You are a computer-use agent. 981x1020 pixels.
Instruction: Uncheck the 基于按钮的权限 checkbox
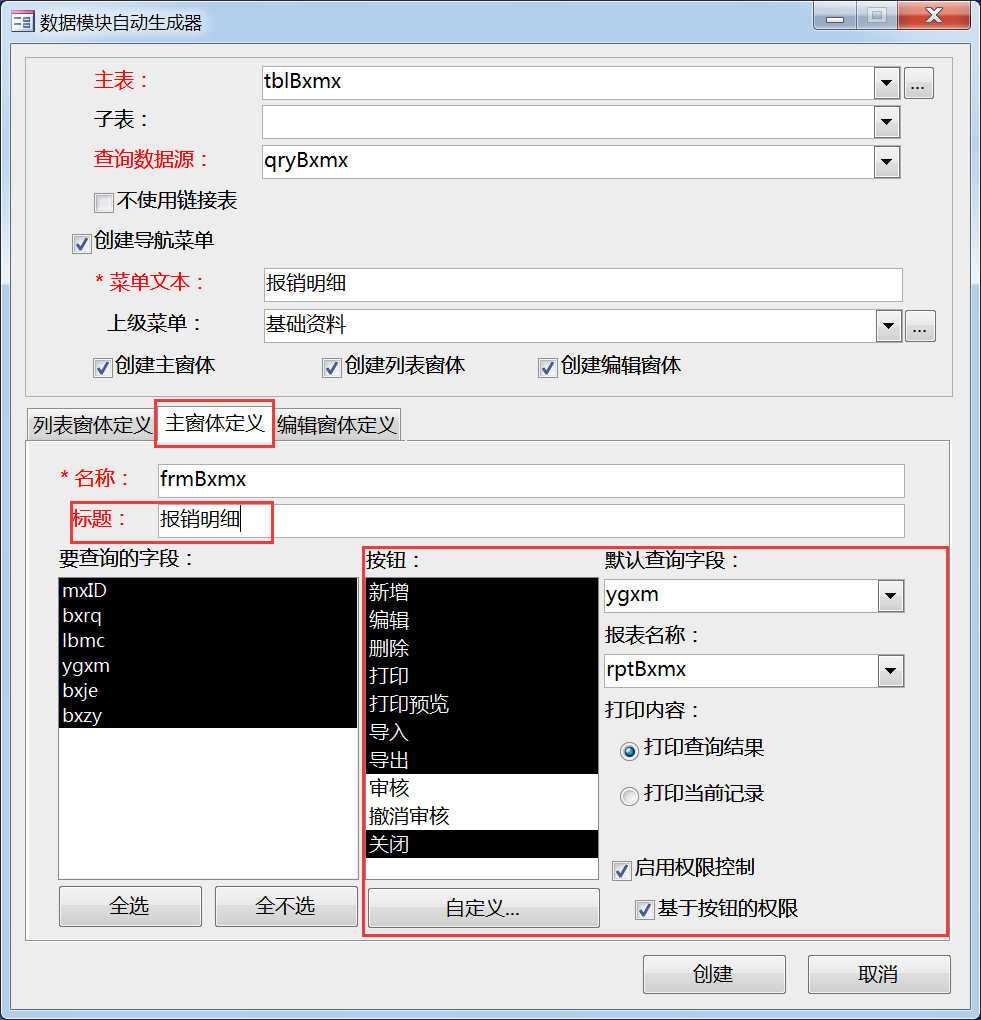(644, 909)
